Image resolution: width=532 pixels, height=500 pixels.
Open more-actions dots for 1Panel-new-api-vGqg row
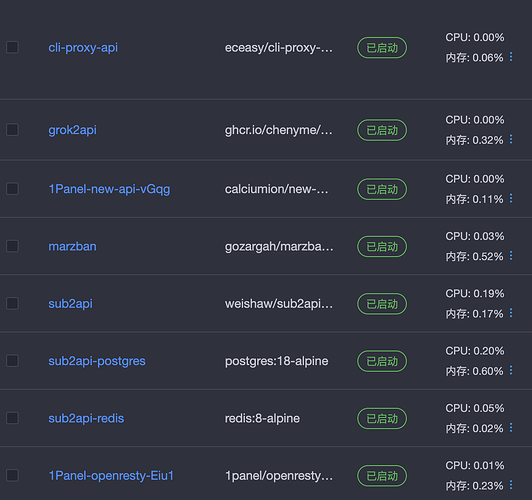[x=511, y=198]
